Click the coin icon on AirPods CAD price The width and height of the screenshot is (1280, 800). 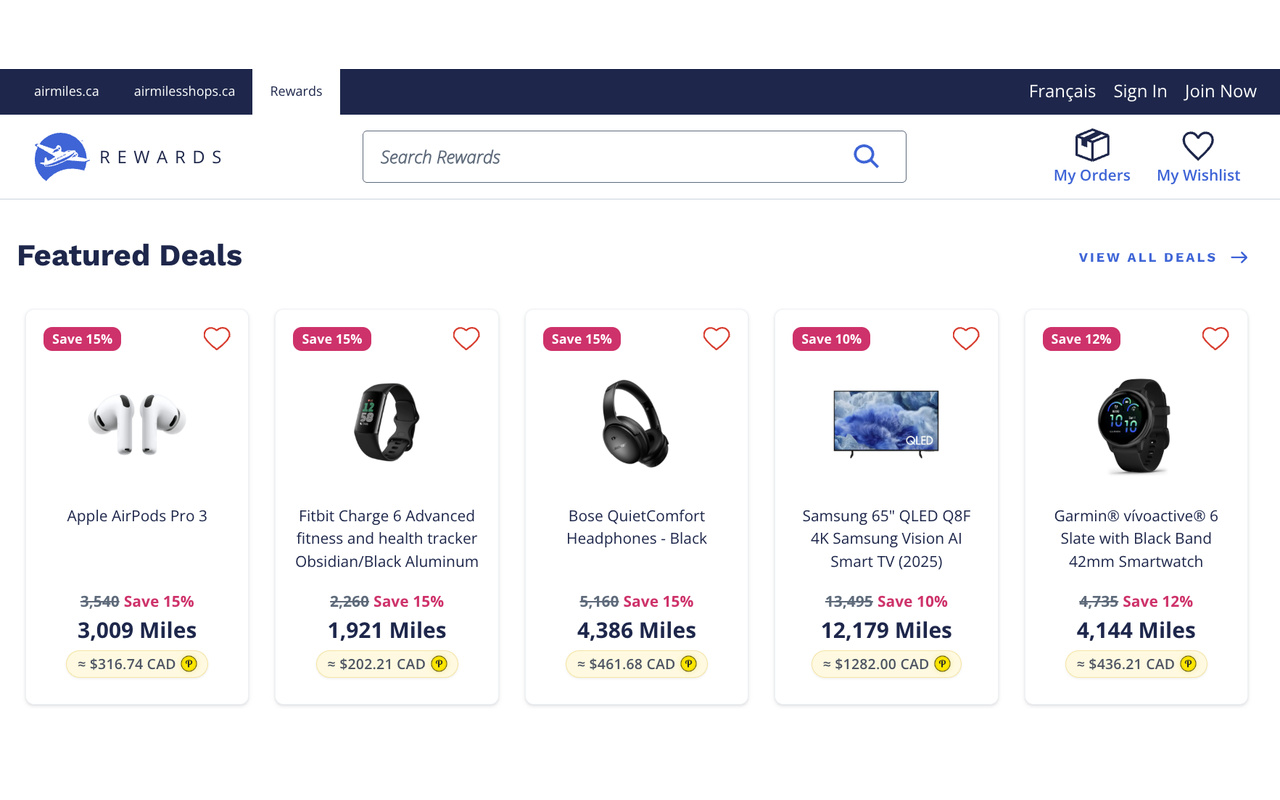[189, 664]
